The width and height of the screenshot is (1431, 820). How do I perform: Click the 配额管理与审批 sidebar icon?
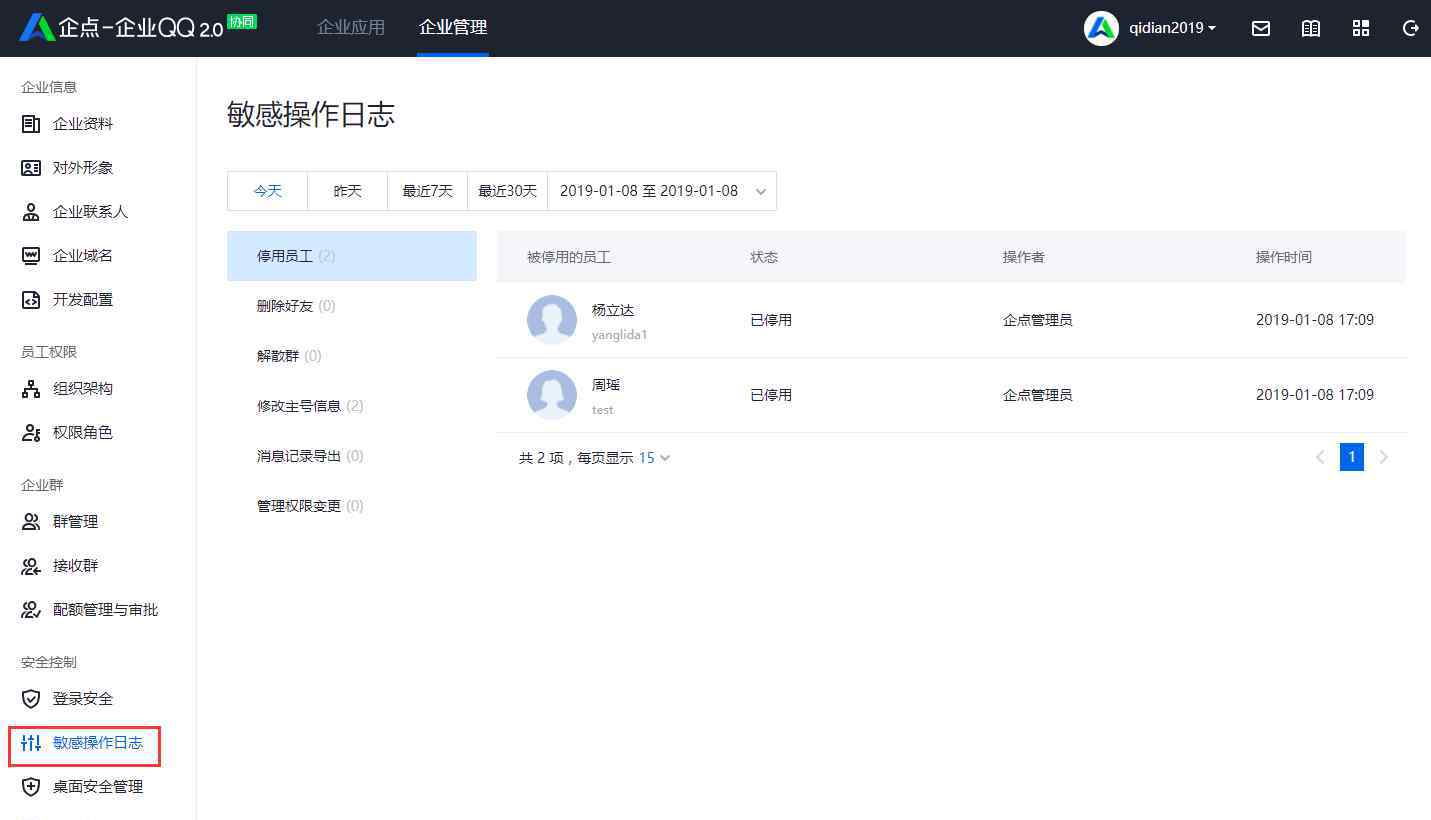coord(31,610)
